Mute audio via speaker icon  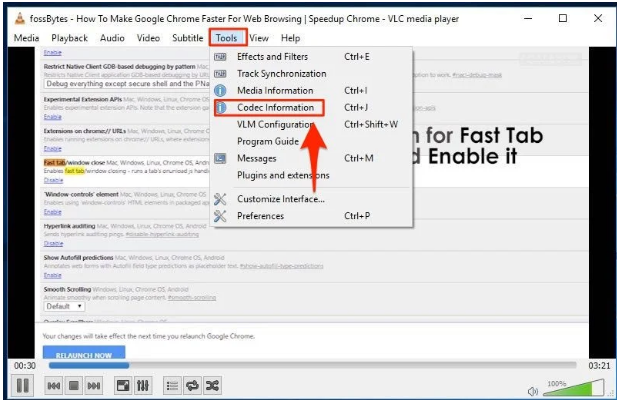click(x=533, y=391)
